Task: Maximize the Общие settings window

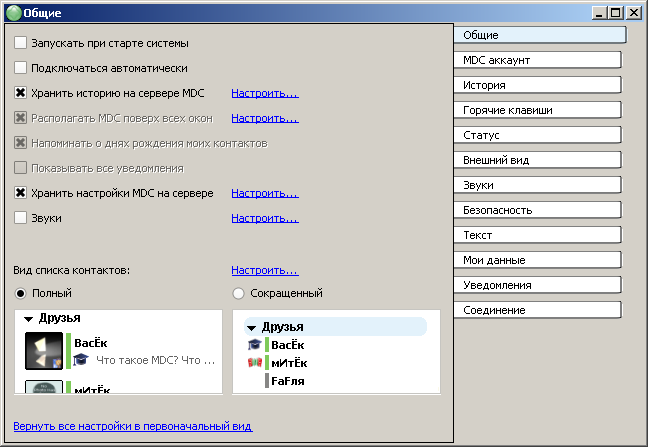Action: click(x=615, y=13)
